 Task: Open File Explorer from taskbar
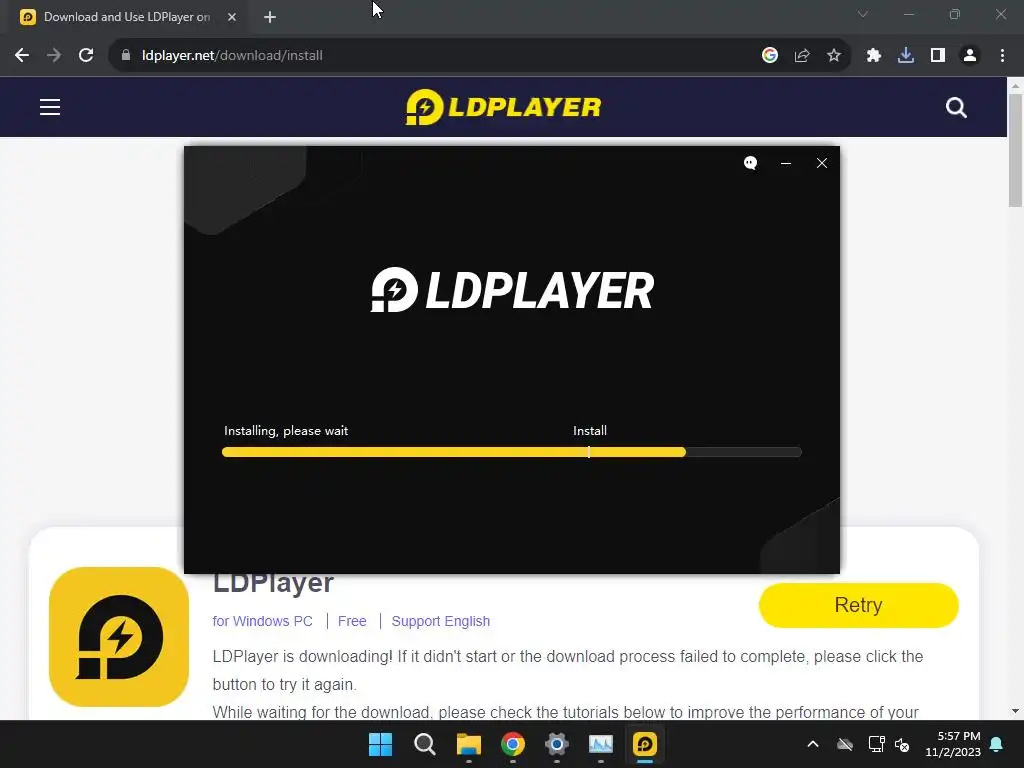point(468,744)
